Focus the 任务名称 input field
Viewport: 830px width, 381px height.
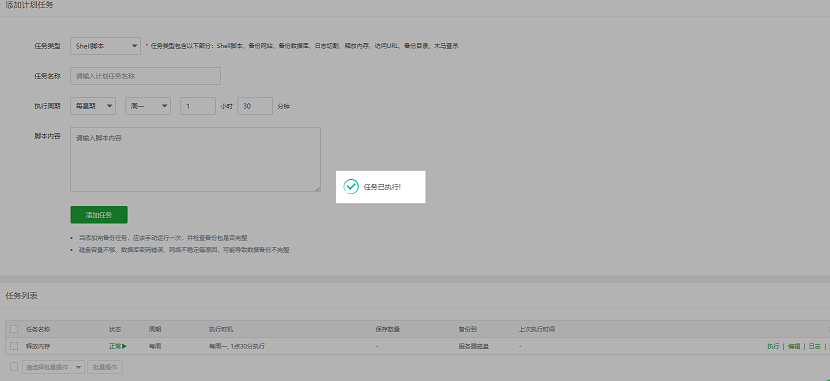click(146, 76)
